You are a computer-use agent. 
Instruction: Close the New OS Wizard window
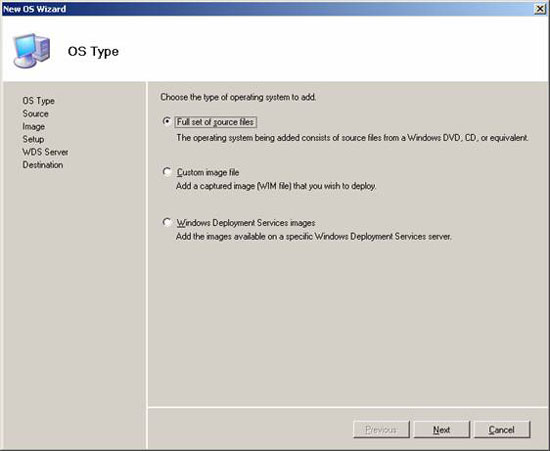(540, 9)
